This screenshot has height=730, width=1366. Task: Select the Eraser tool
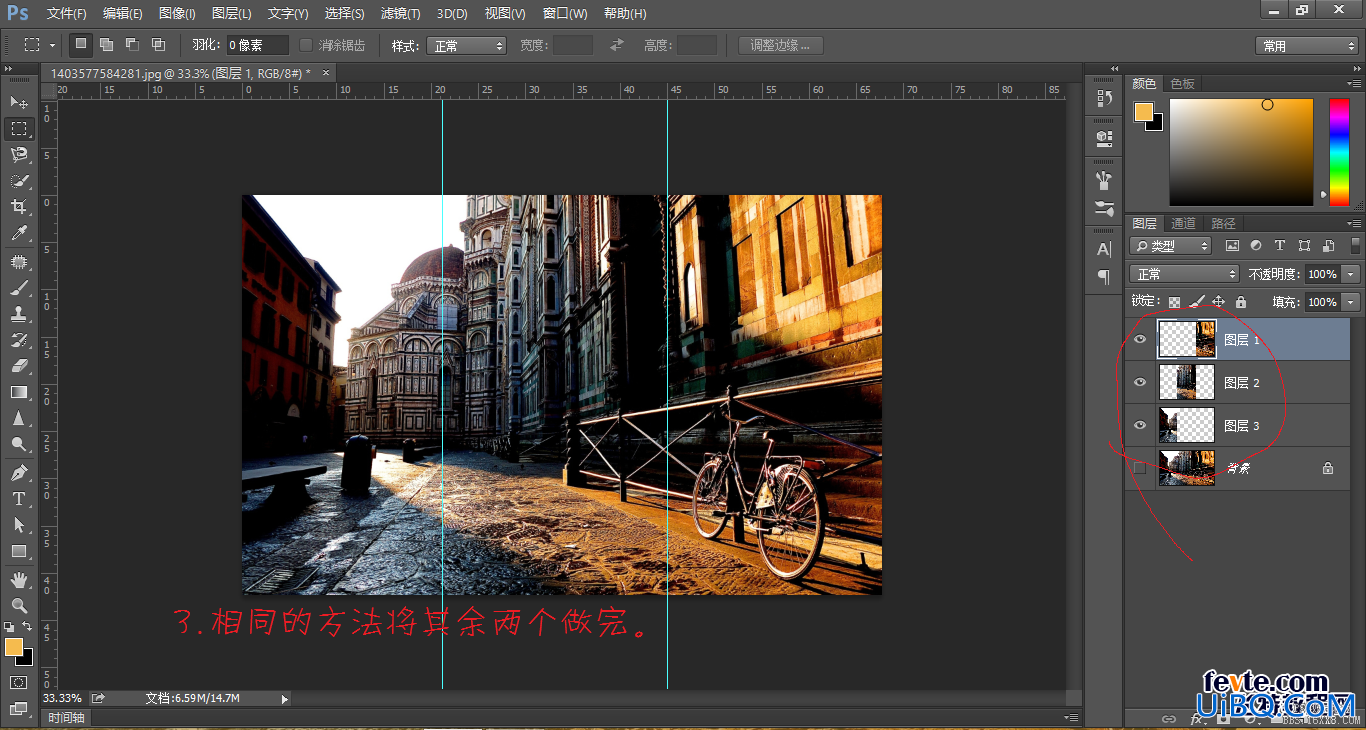point(19,366)
